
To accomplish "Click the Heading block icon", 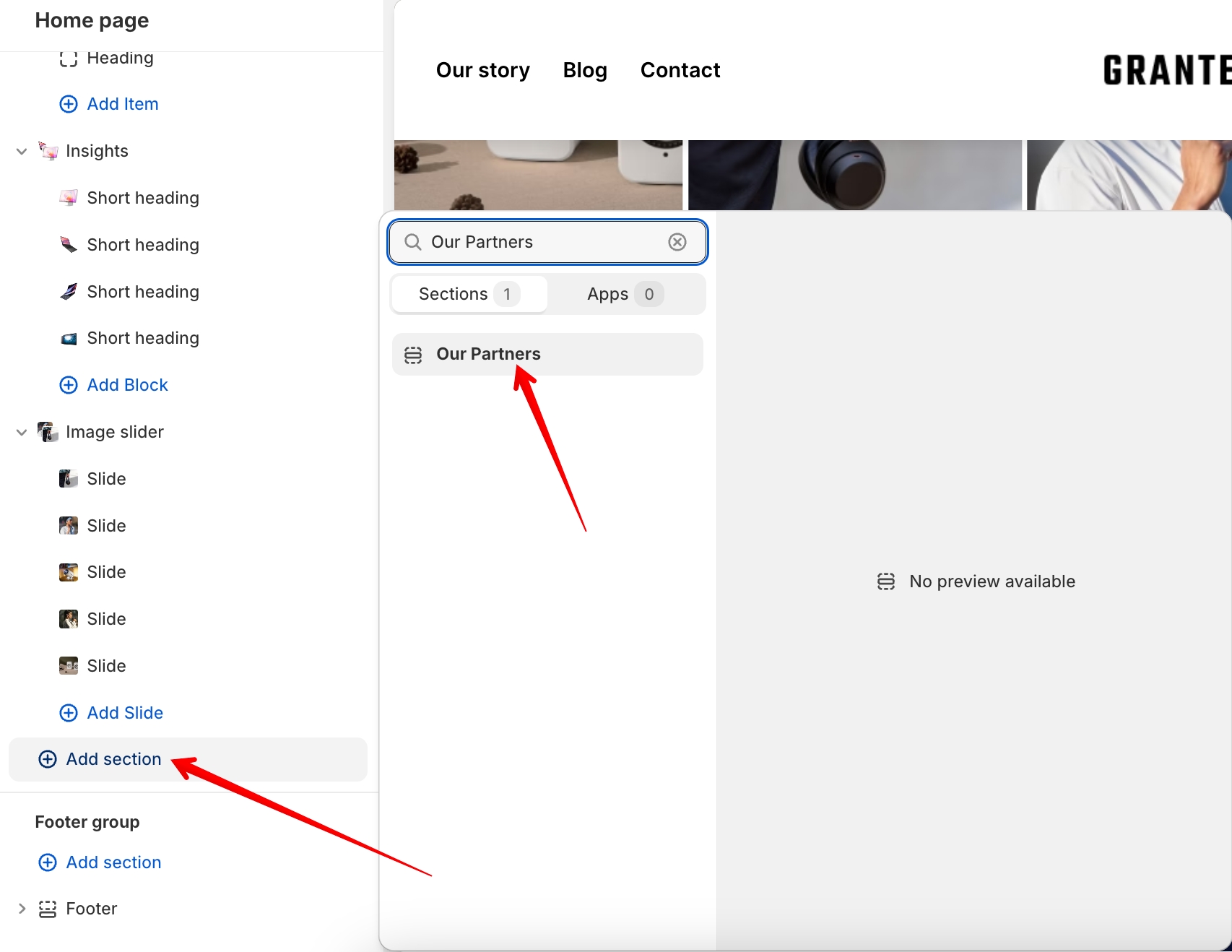I will pyautogui.click(x=69, y=59).
